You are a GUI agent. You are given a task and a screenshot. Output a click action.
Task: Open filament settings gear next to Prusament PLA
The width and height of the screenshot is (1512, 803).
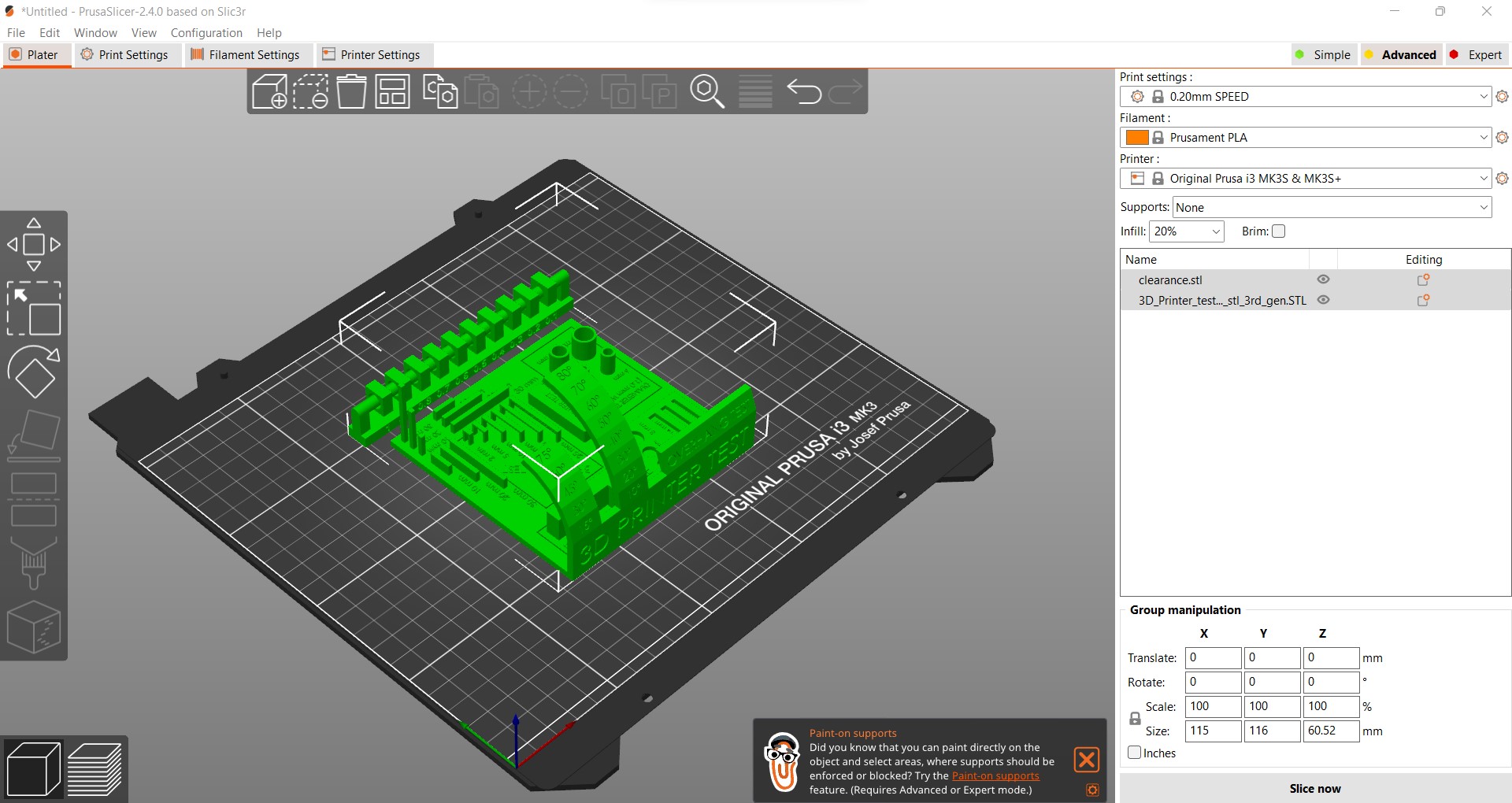[1502, 137]
